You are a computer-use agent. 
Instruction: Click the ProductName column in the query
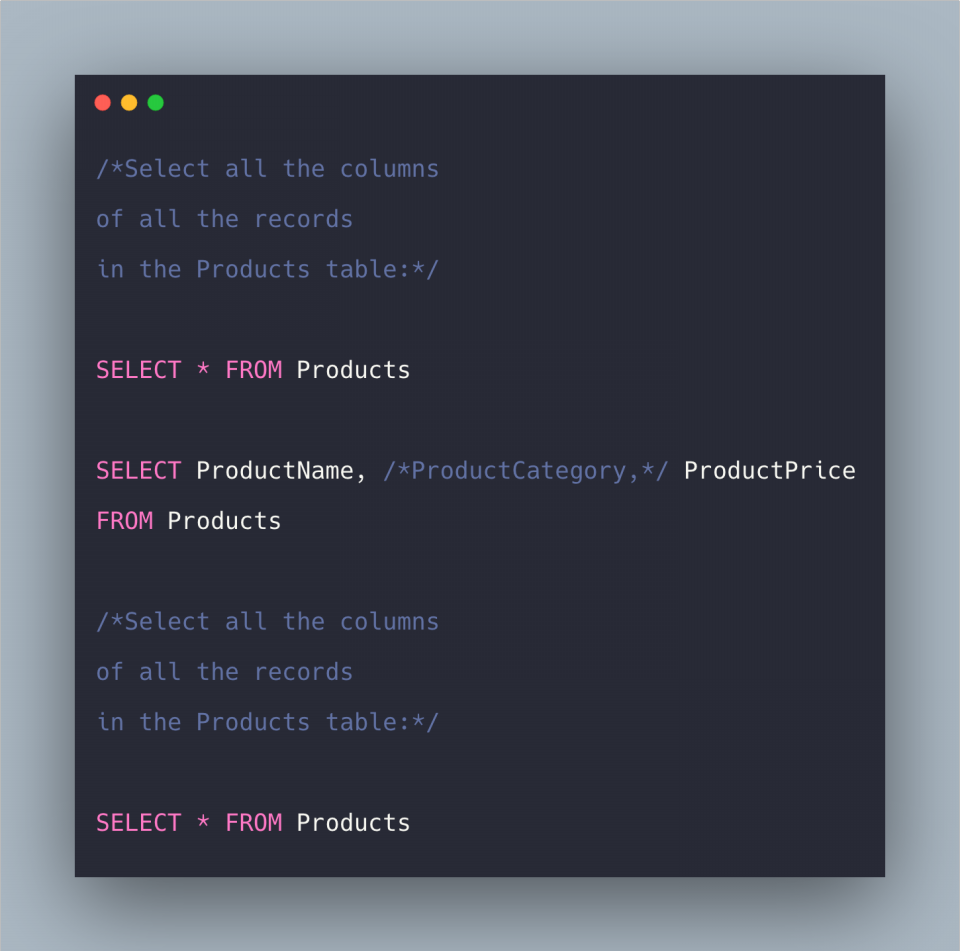(273, 471)
